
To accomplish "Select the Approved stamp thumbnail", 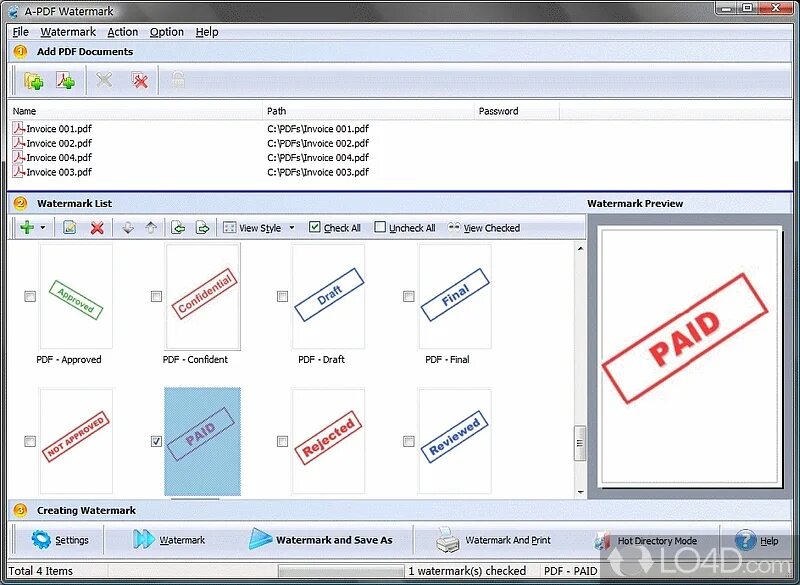I will click(x=76, y=296).
